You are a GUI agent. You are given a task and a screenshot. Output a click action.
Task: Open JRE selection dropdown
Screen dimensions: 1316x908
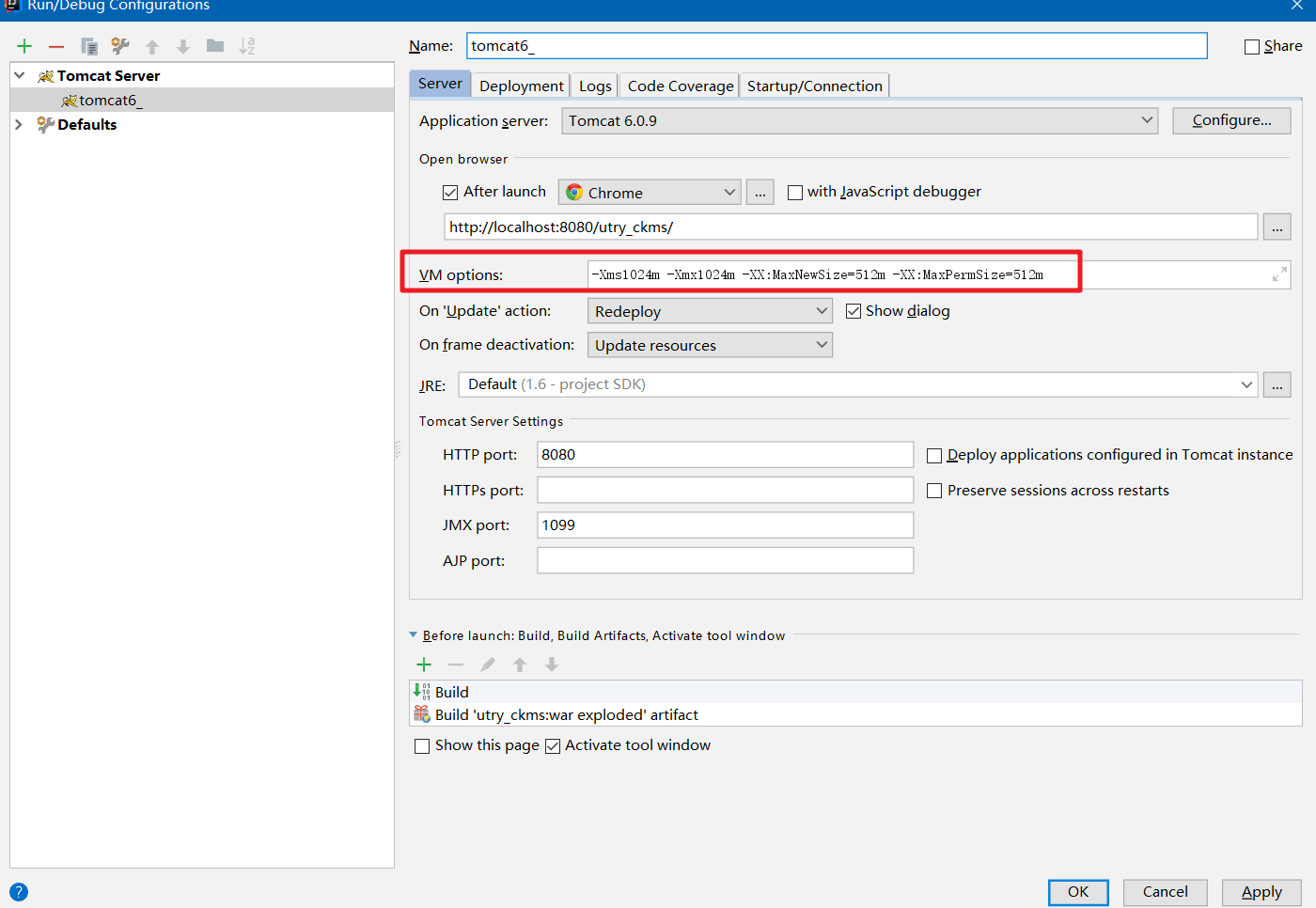[857, 384]
